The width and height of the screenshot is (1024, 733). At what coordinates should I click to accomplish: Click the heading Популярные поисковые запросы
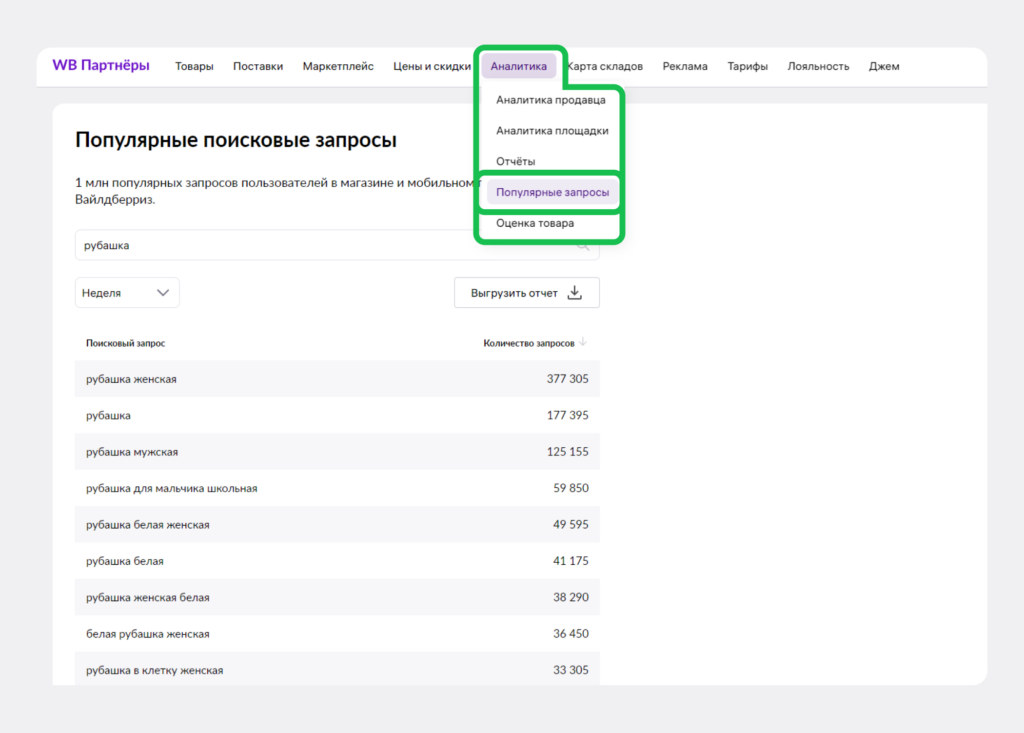(236, 140)
